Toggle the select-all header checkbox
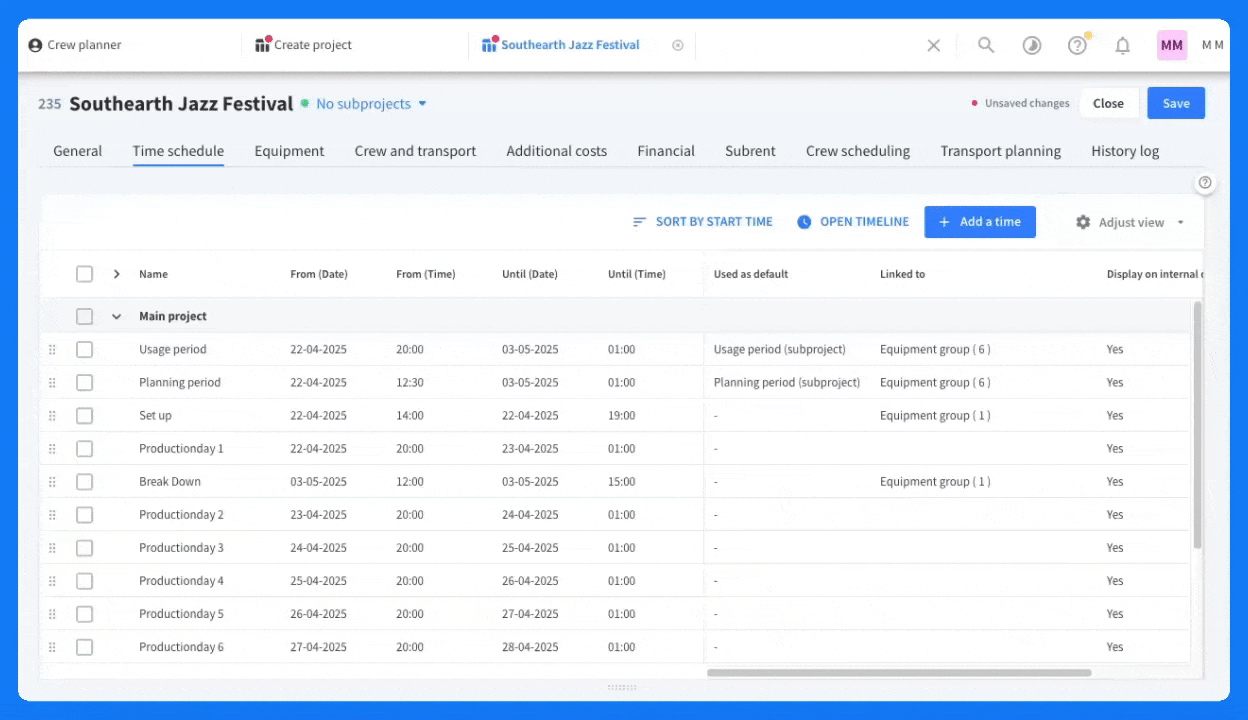This screenshot has width=1248, height=720. (x=84, y=274)
